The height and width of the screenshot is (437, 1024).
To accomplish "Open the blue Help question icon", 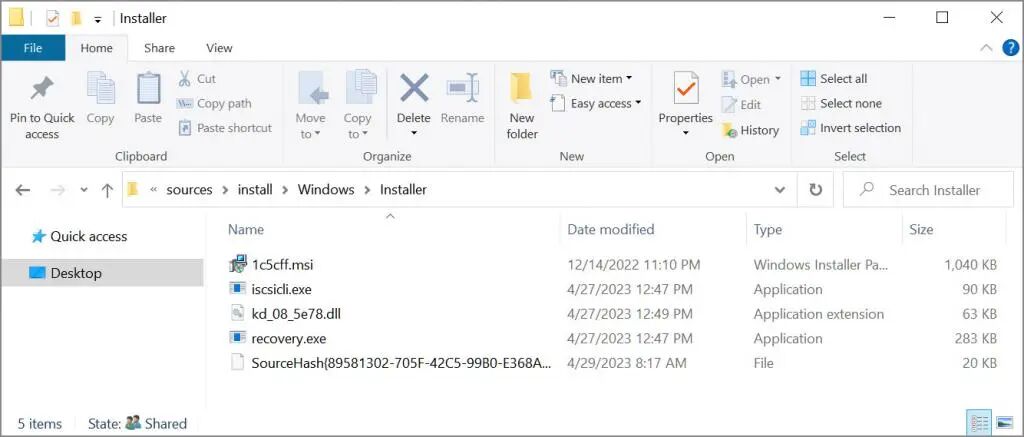I will click(1011, 48).
